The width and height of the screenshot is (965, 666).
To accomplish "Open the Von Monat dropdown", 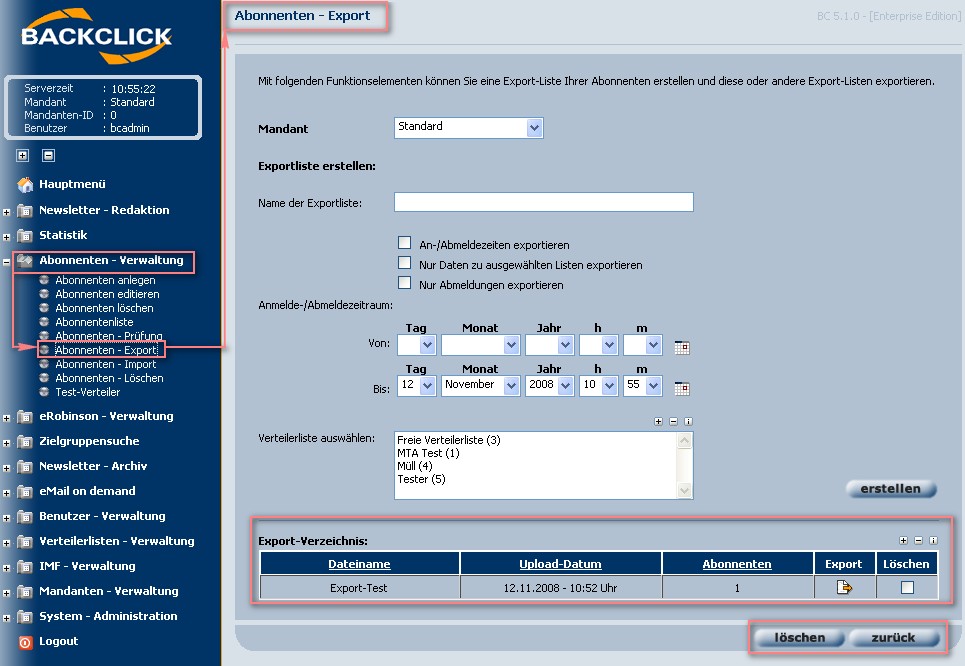I will coord(481,345).
